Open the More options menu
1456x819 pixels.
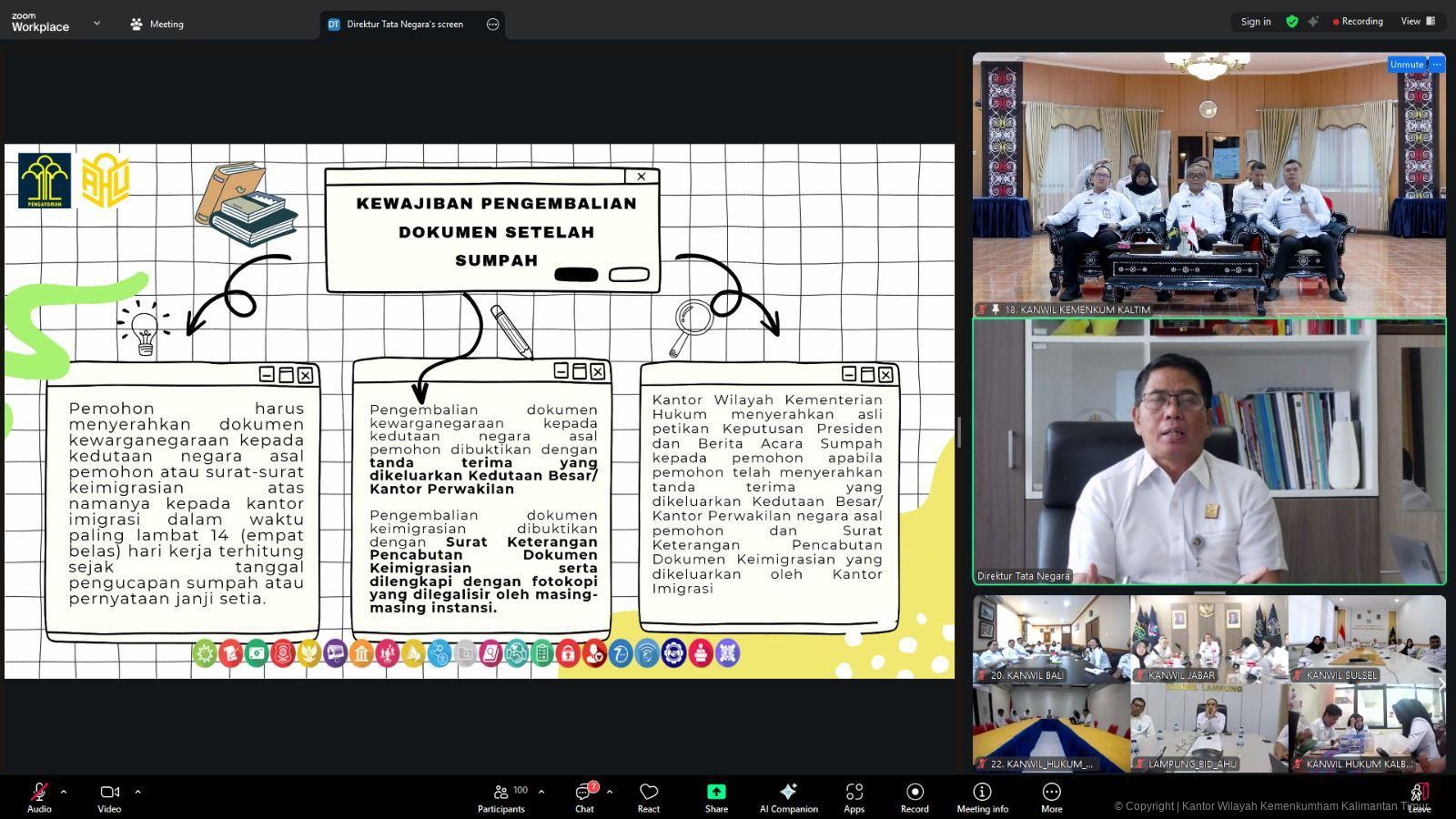(1051, 797)
